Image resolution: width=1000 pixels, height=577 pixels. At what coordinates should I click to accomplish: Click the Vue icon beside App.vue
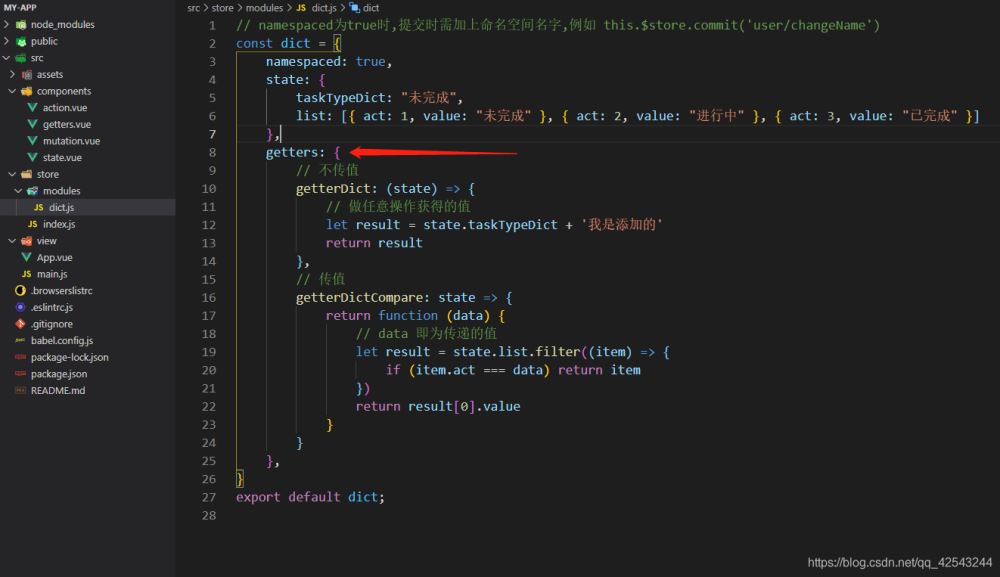pyautogui.click(x=26, y=258)
